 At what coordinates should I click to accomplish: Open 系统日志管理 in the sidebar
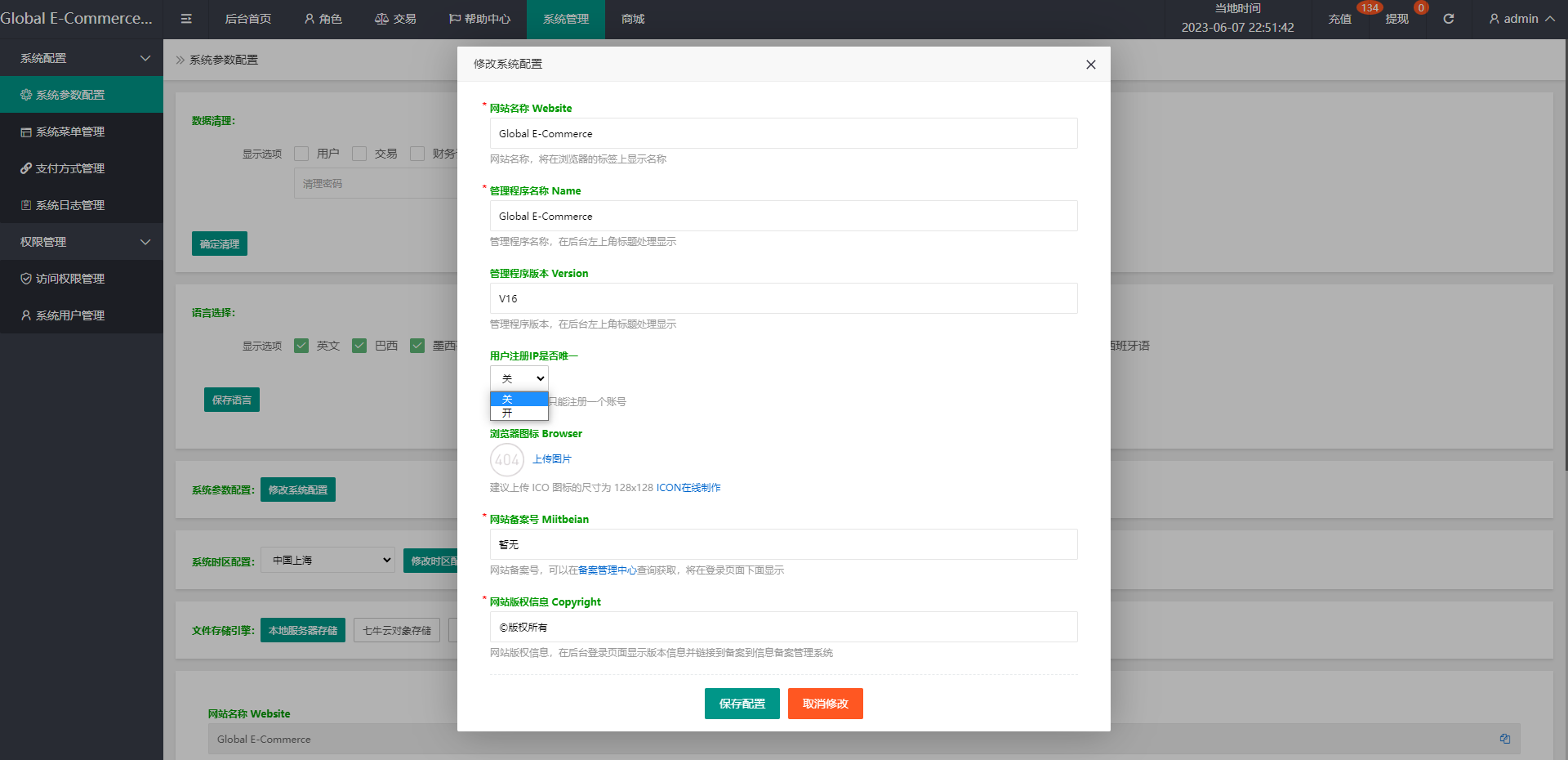click(82, 205)
